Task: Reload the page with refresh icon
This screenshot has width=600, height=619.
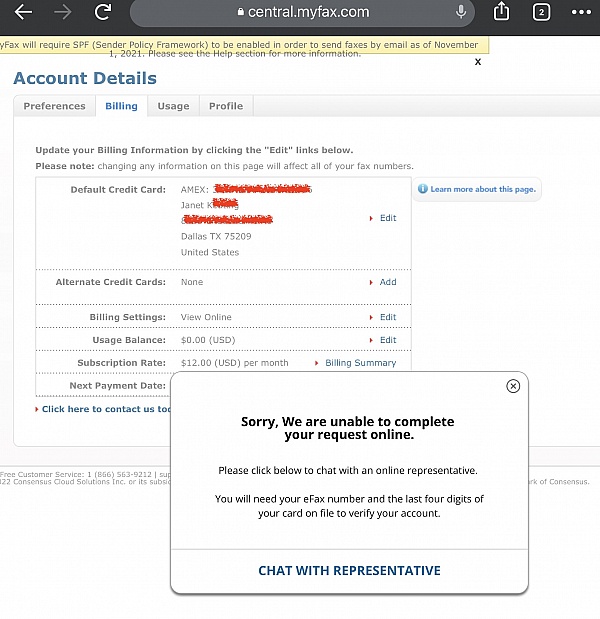Action: click(102, 13)
